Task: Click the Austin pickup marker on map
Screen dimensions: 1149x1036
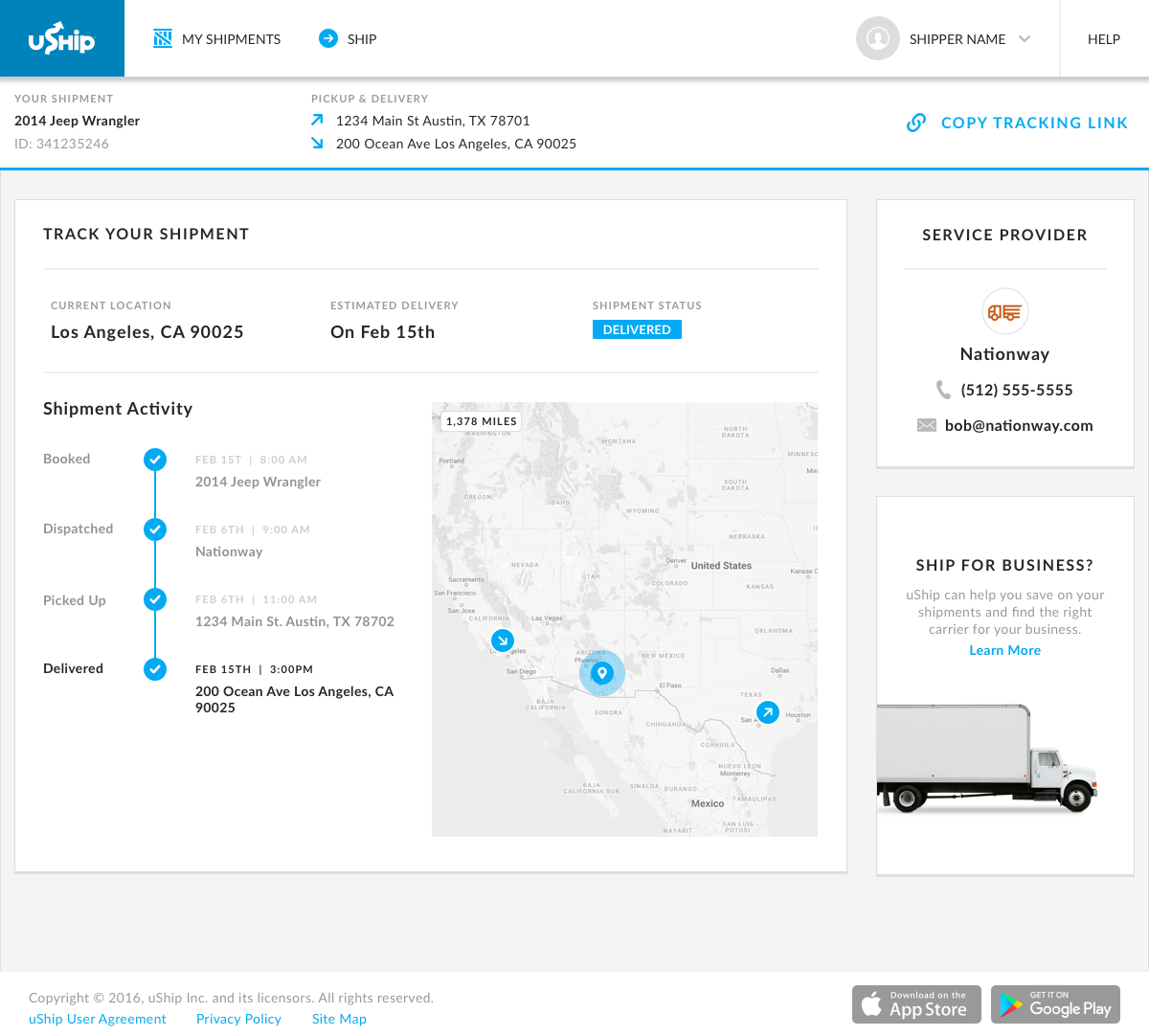Action: pos(768,712)
